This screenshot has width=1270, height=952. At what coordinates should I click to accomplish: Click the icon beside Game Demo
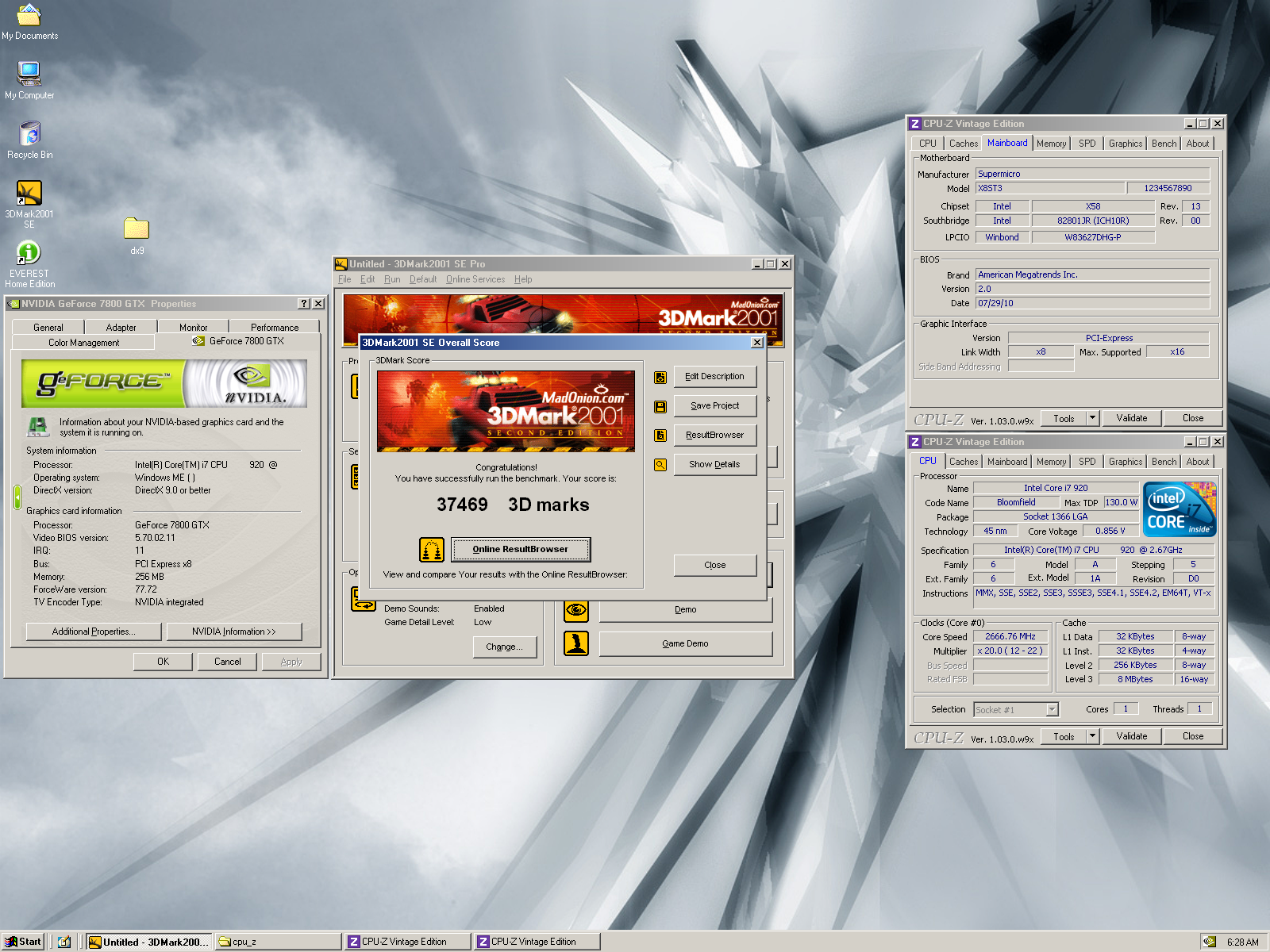[576, 643]
